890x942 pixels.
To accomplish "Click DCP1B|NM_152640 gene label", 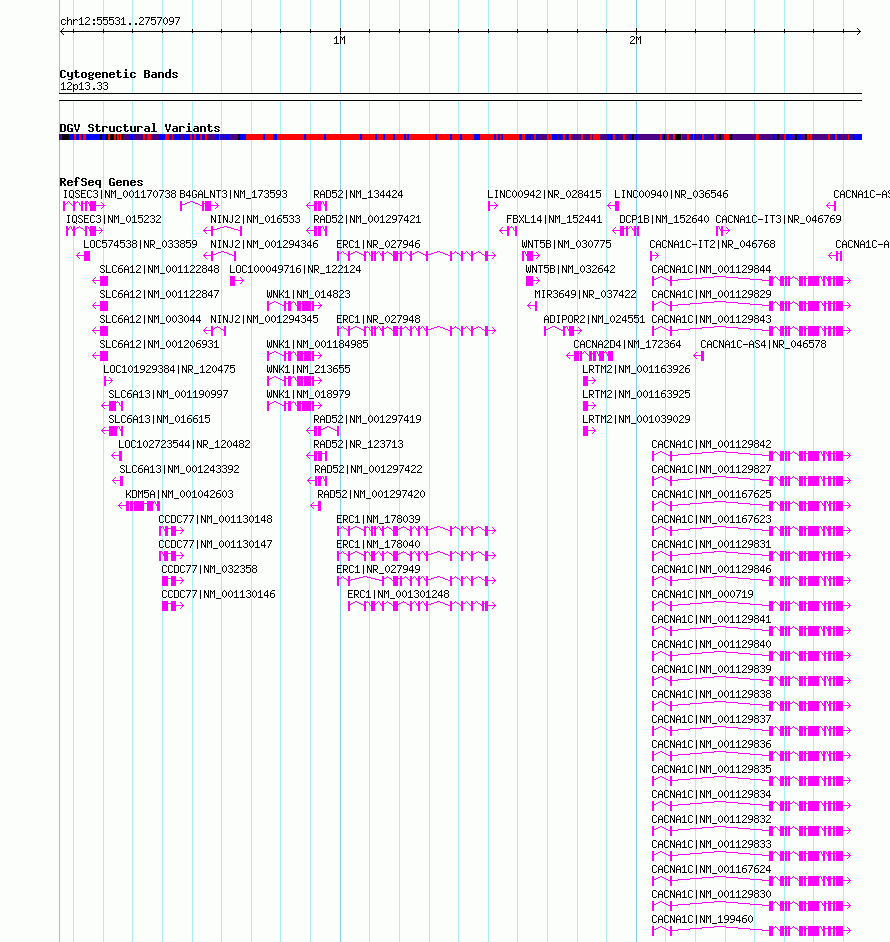I will point(664,219).
